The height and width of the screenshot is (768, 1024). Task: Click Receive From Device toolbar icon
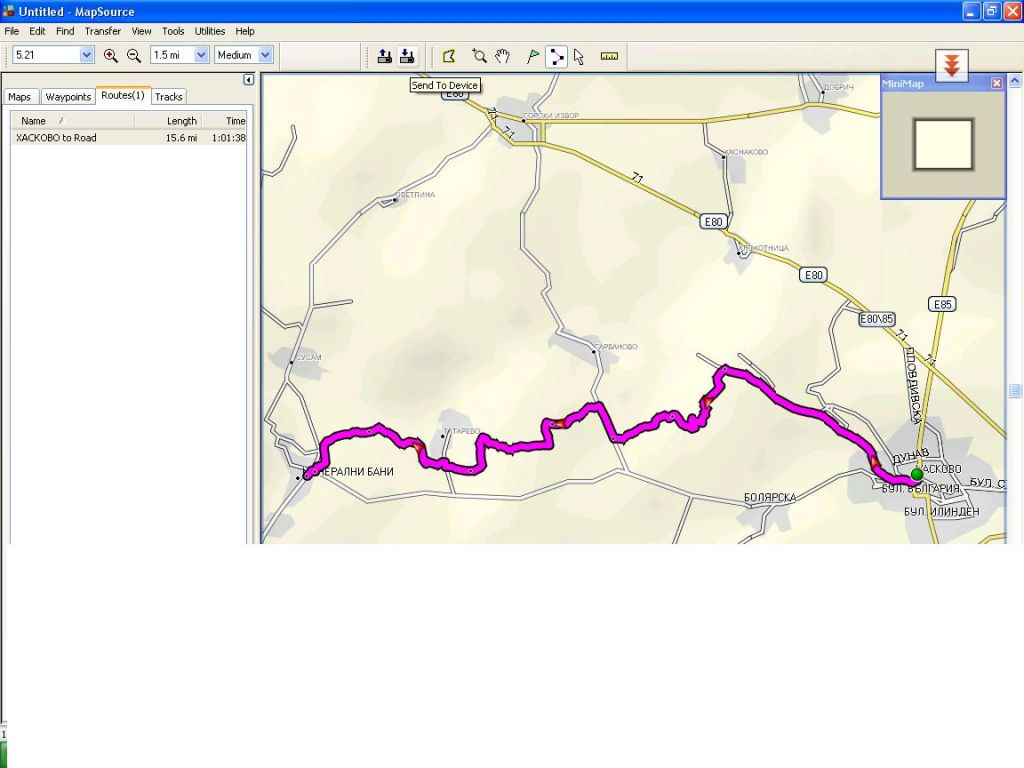coord(385,56)
